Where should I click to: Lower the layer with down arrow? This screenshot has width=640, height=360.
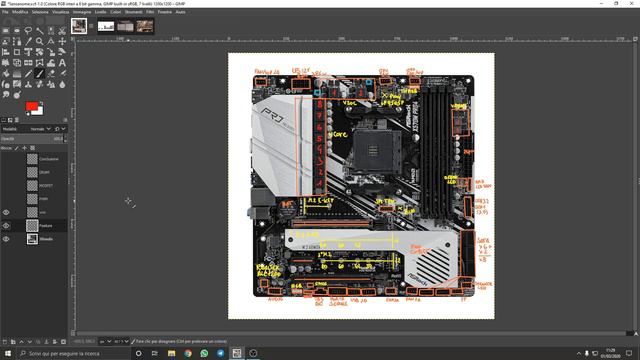[x=29, y=342]
